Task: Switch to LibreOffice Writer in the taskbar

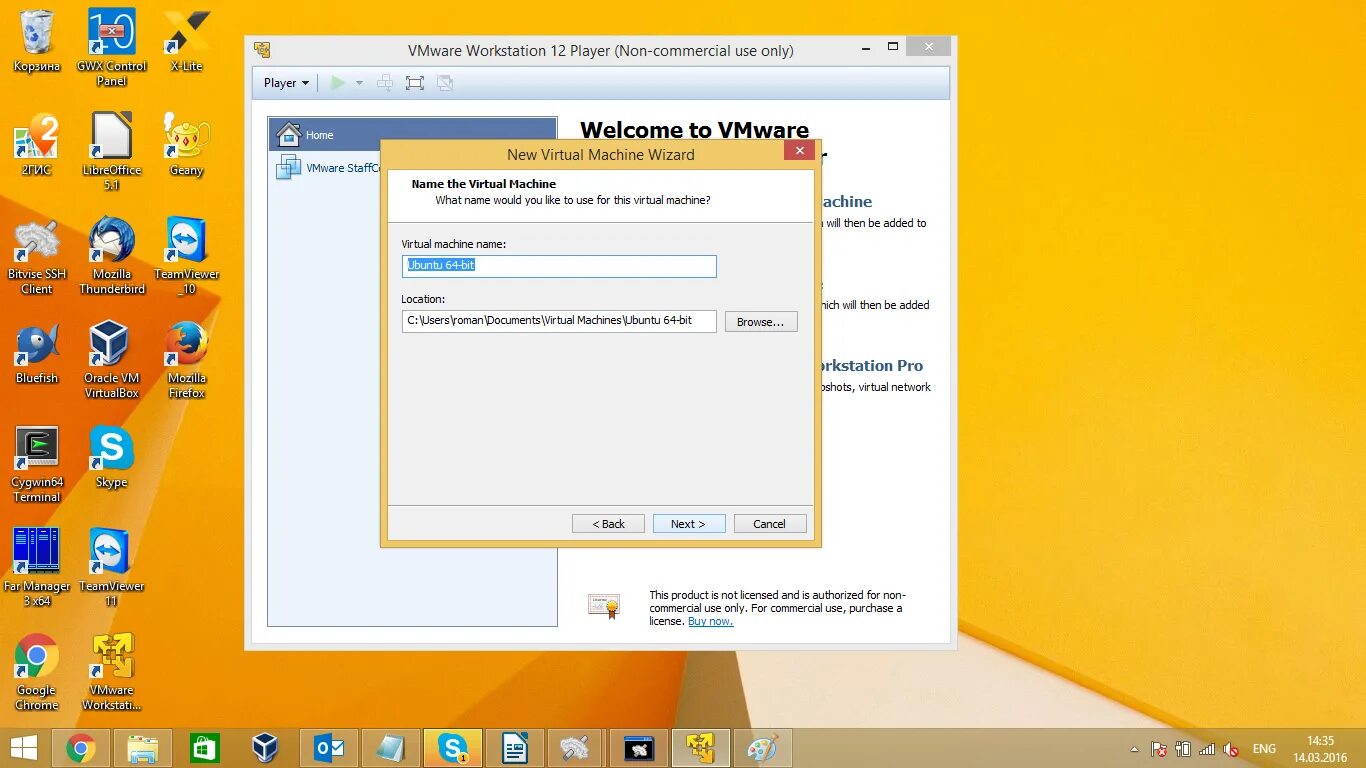Action: coord(515,748)
